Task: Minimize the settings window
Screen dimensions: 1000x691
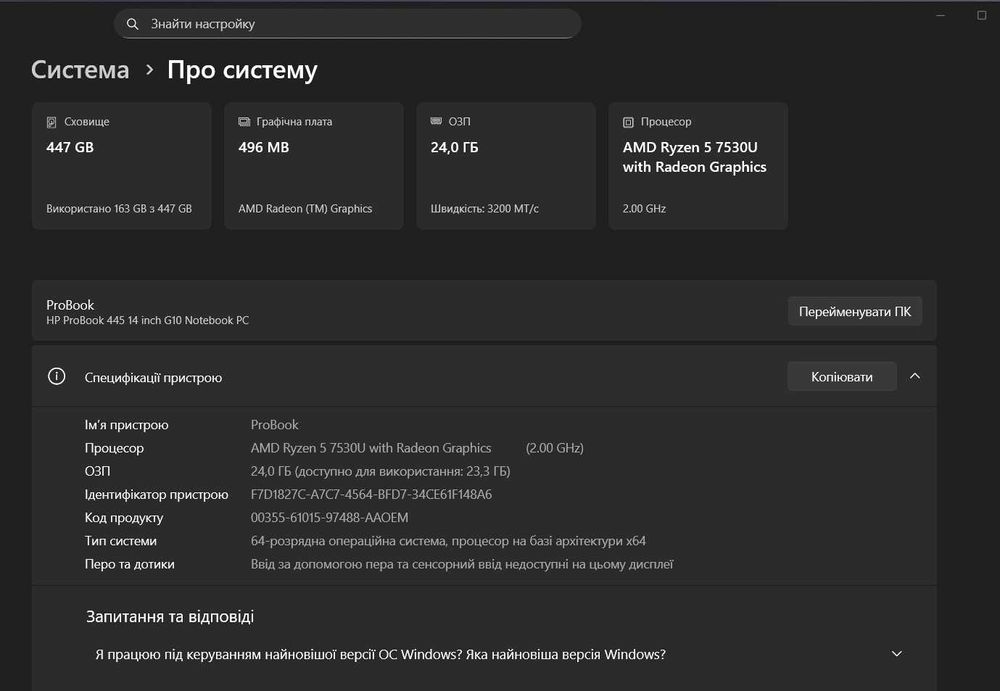Action: click(x=941, y=15)
